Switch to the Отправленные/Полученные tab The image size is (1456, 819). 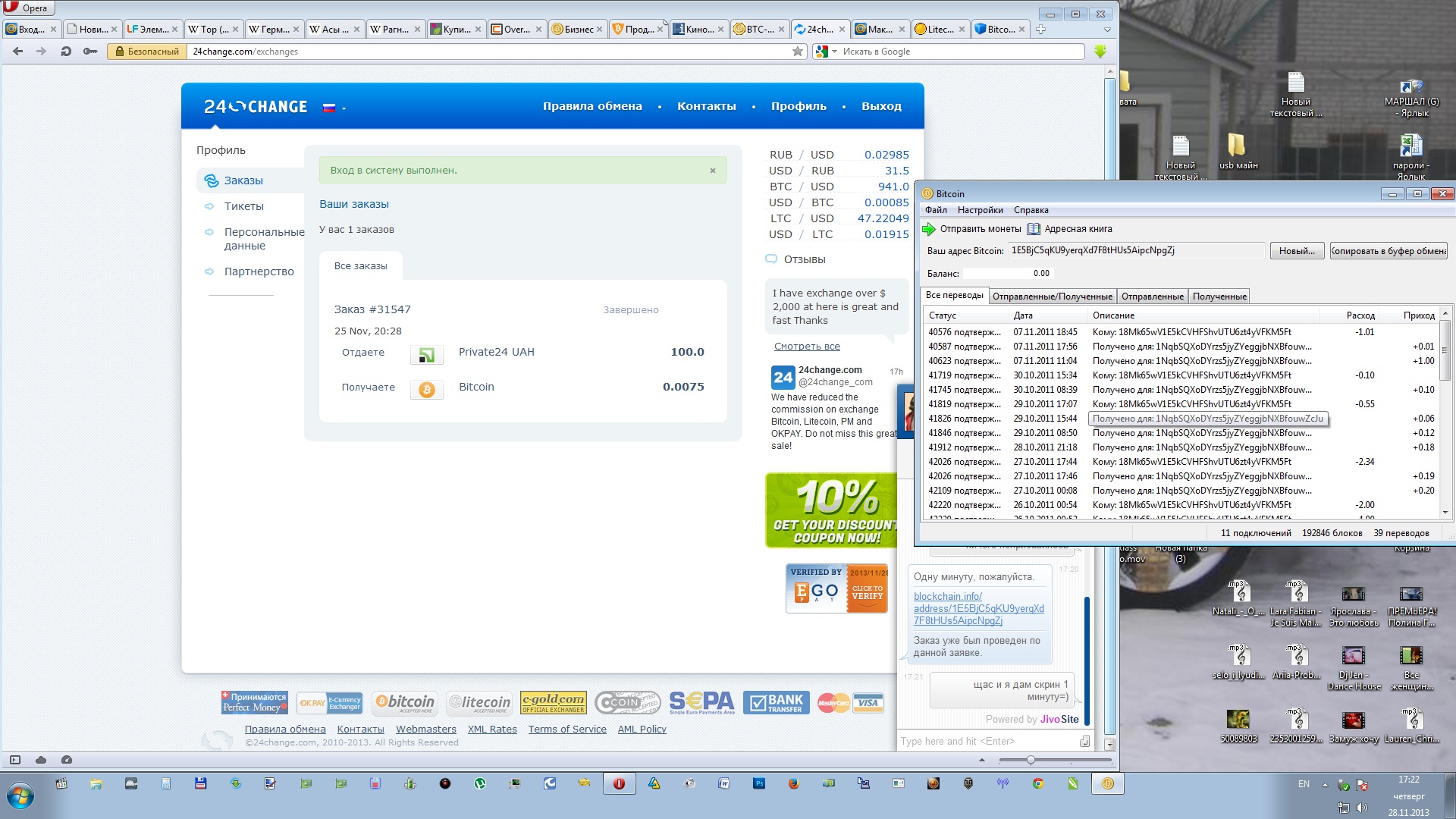1053,297
